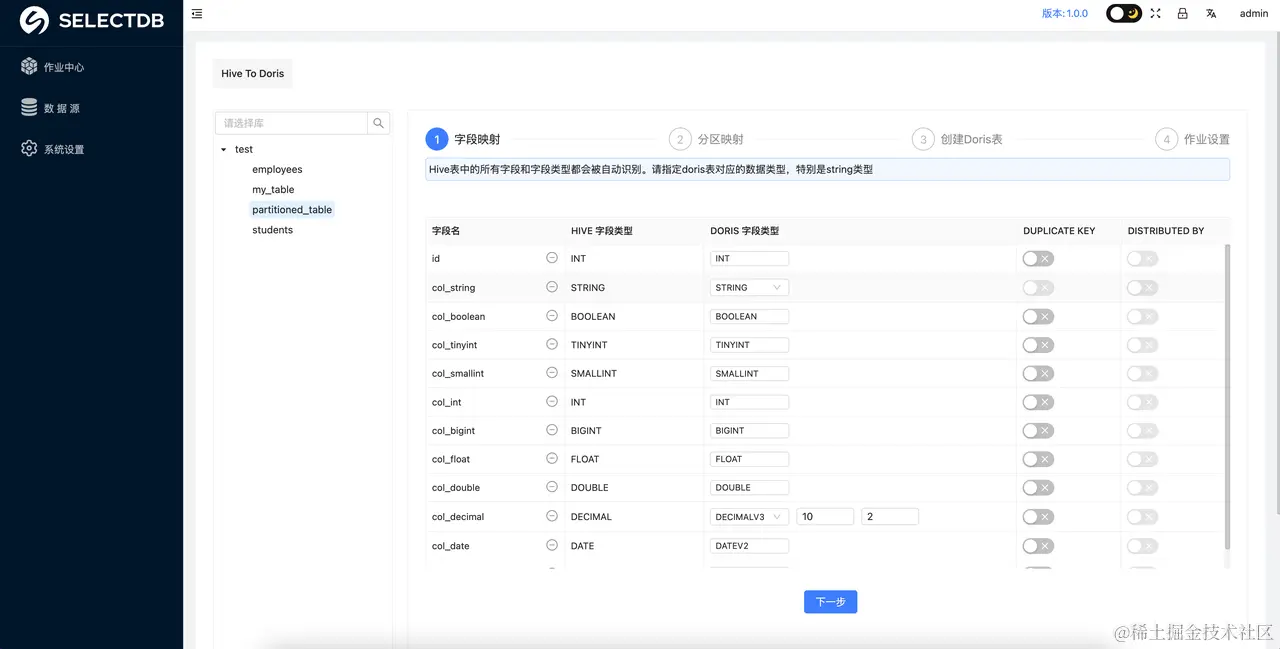
Task: Toggle DUPLICATE KEY for col_bigint row
Action: point(1038,431)
